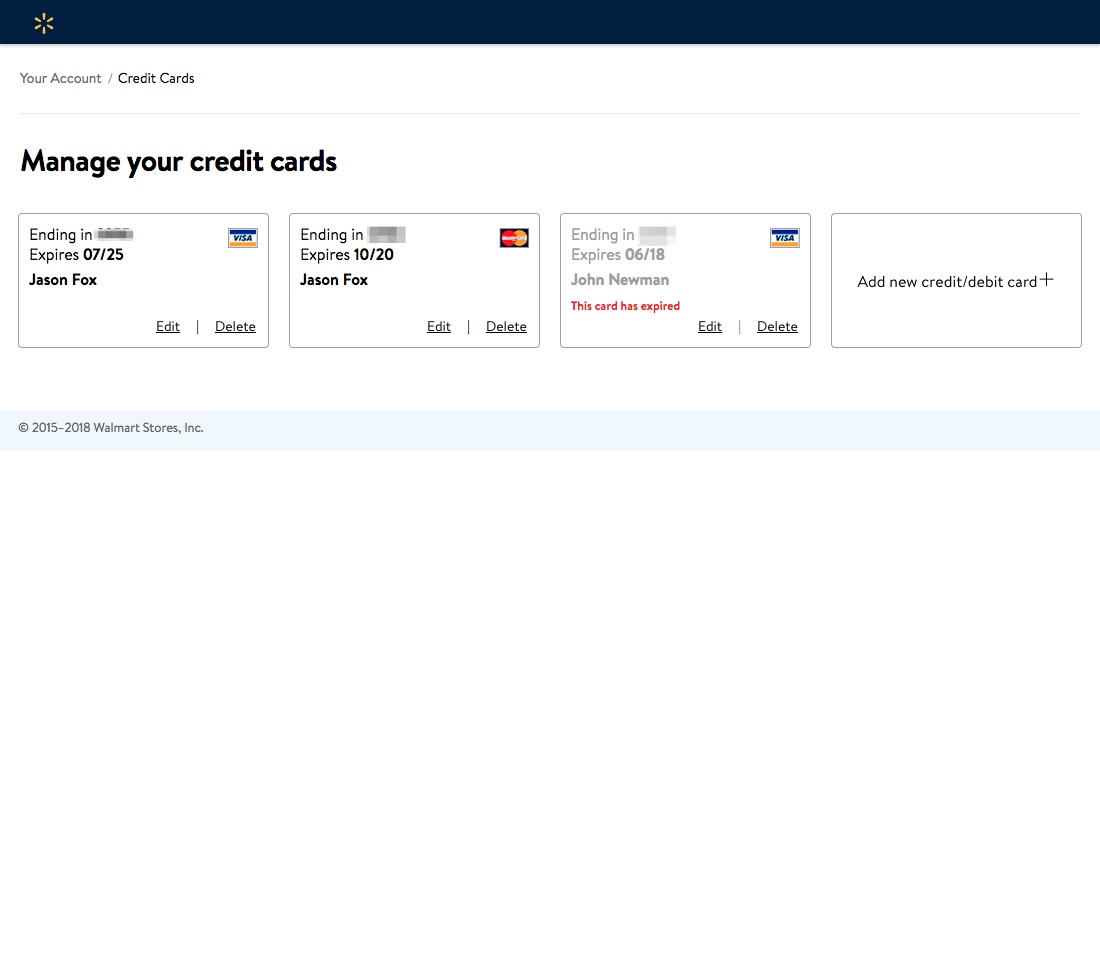Click the Visa icon on John Newman's expired card
This screenshot has width=1100, height=960.
tap(784, 237)
